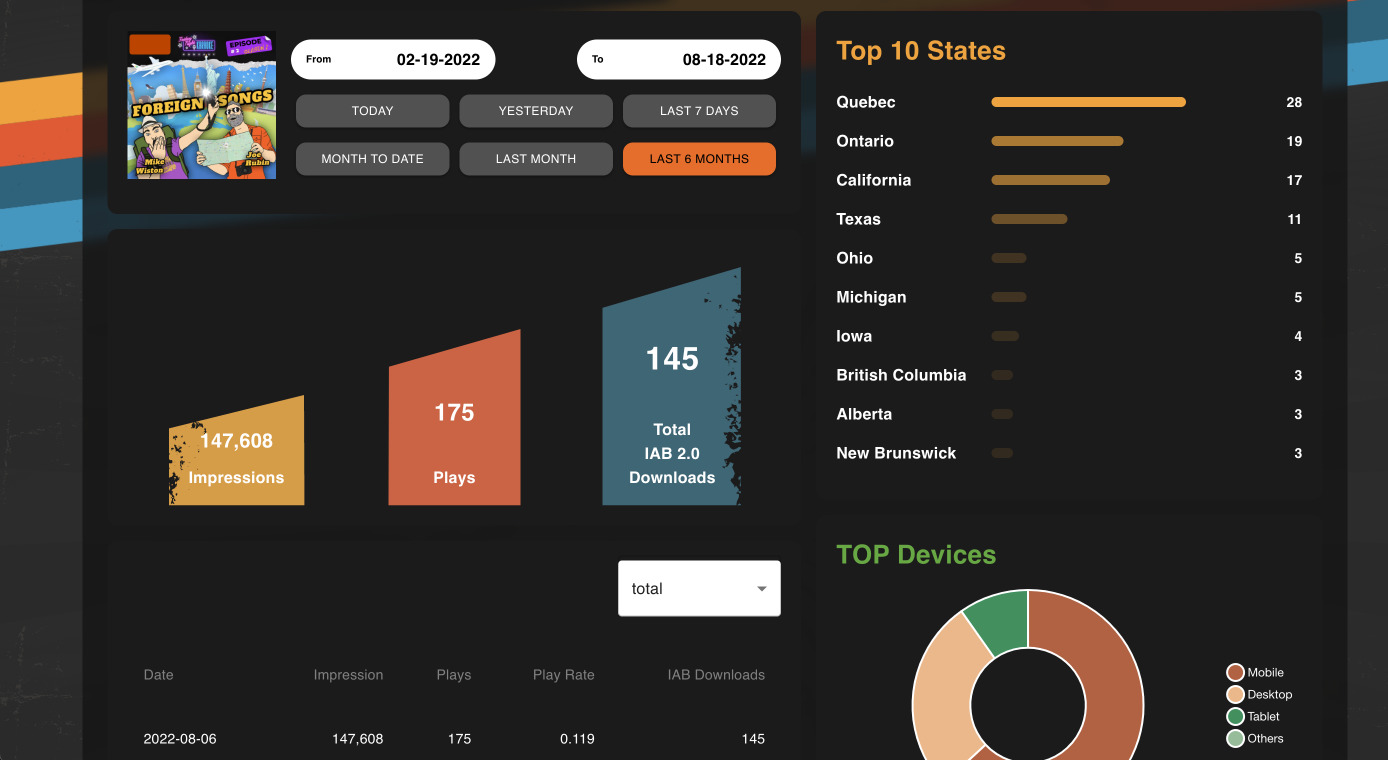Click the 2022-08-06 date cell
The width and height of the screenshot is (1388, 760).
[x=180, y=739]
